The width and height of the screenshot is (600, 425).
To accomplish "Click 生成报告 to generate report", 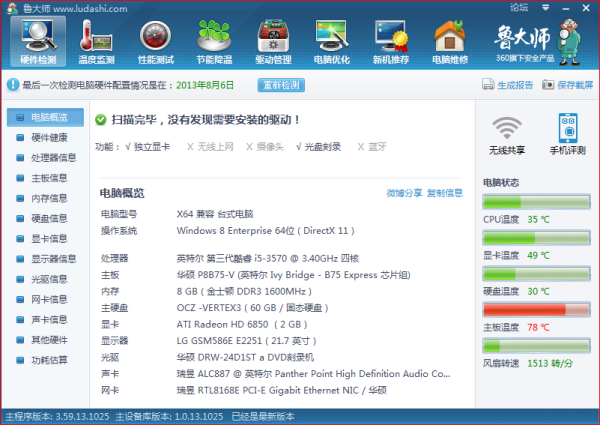I will (507, 85).
